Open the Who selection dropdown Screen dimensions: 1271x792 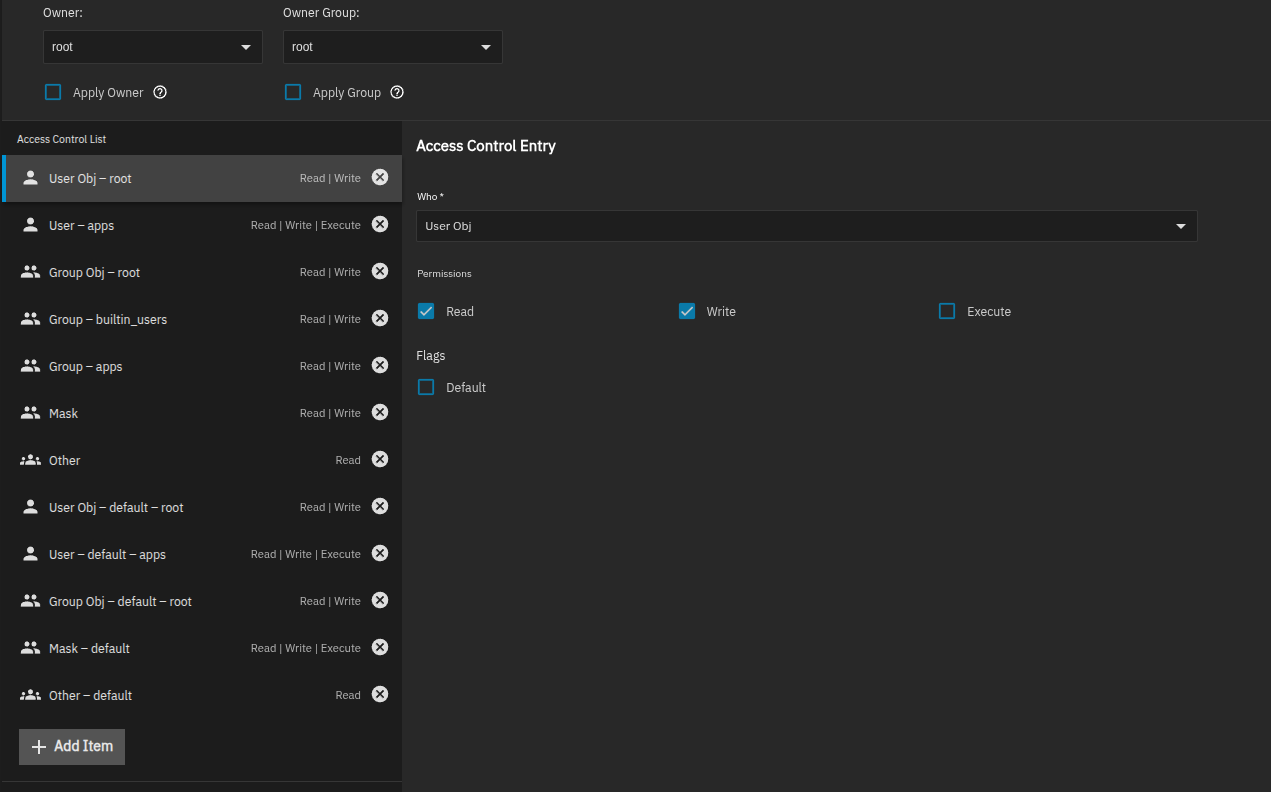(x=806, y=226)
